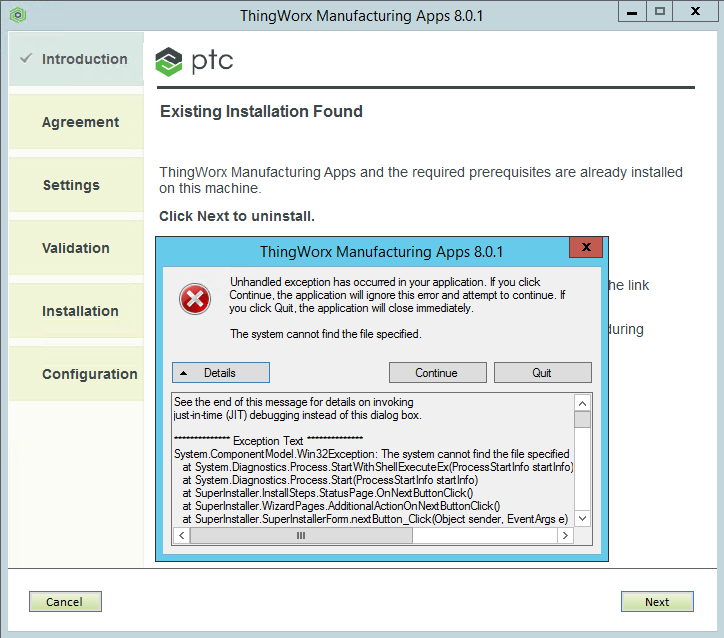Click the StatusPage.OnNextButtonClick stack line
The width and height of the screenshot is (724, 638).
328,493
